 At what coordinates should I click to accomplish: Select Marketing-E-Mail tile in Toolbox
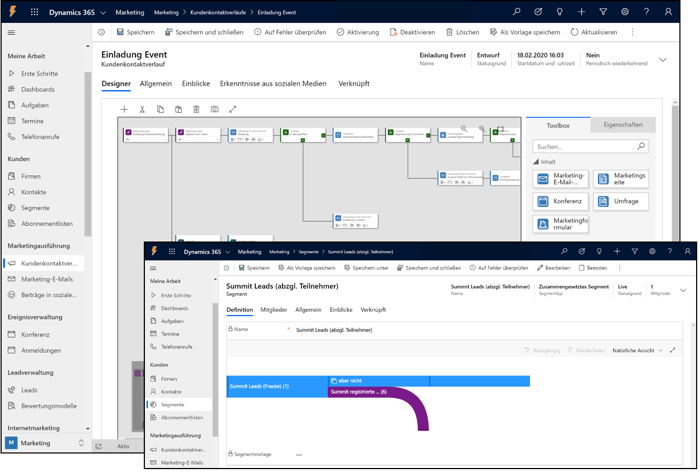(x=560, y=179)
